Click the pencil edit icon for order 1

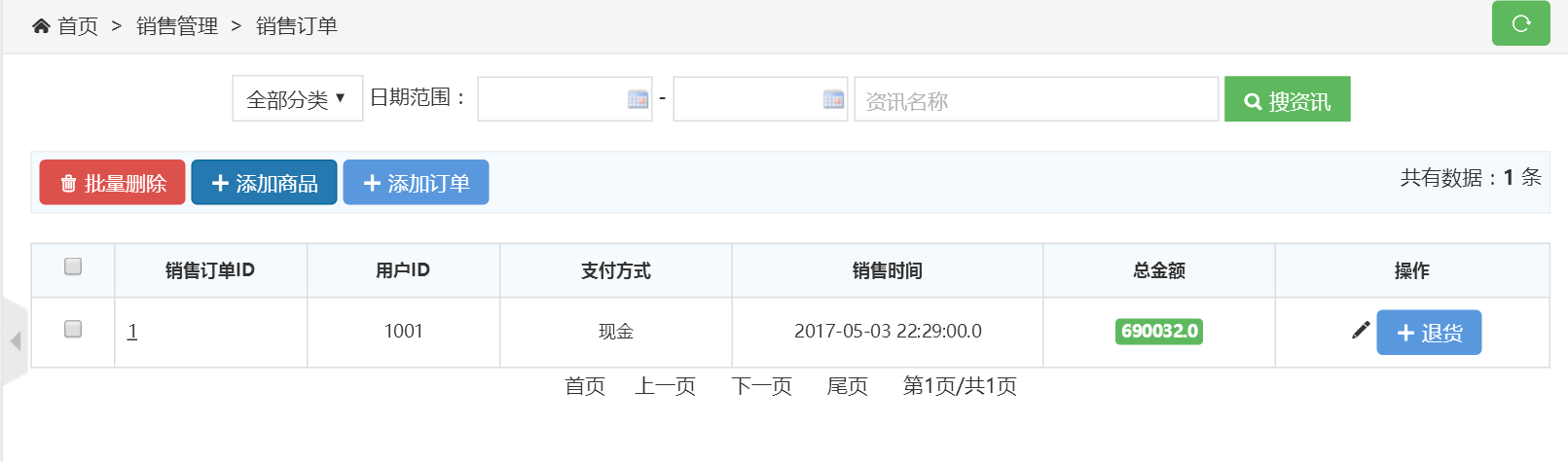(x=1361, y=331)
